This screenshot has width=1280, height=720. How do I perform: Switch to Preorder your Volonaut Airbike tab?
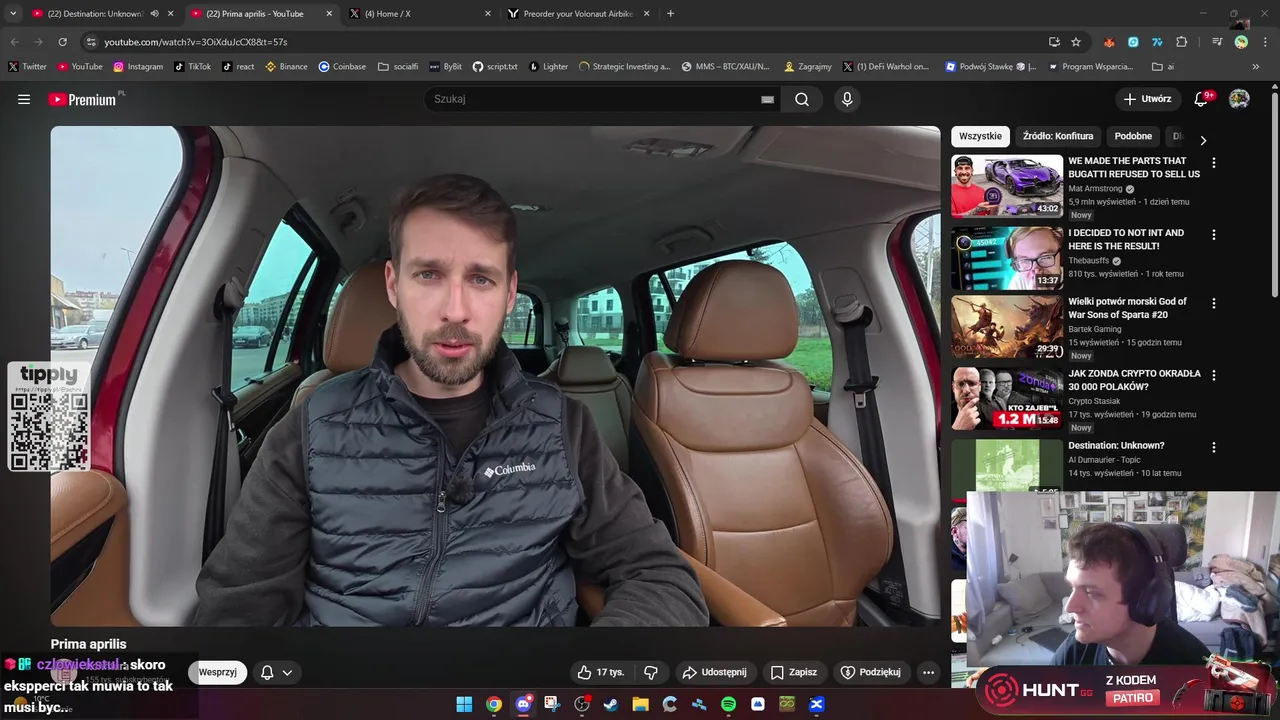pyautogui.click(x=578, y=14)
